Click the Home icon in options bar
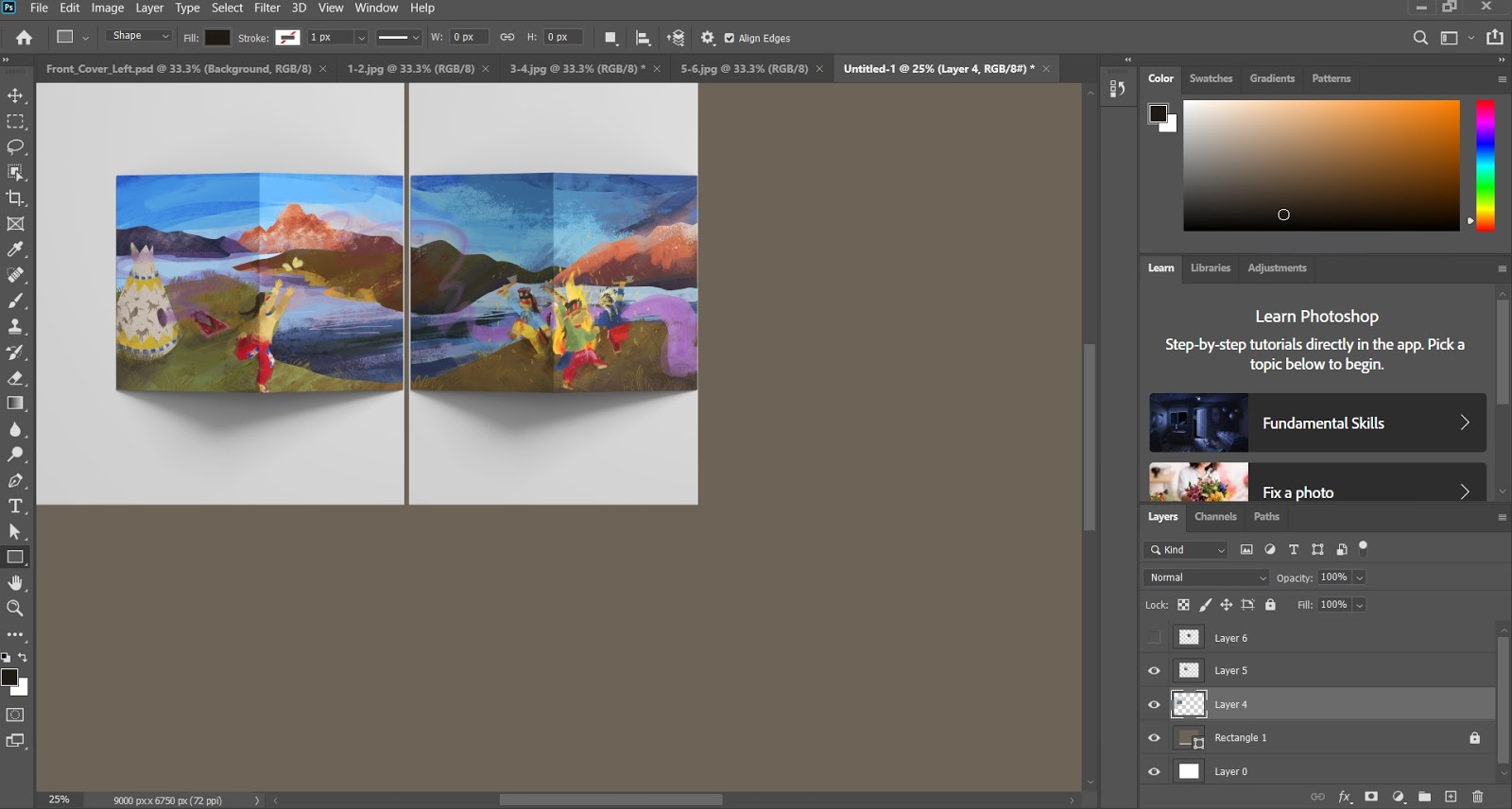Image resolution: width=1512 pixels, height=809 pixels. tap(25, 38)
